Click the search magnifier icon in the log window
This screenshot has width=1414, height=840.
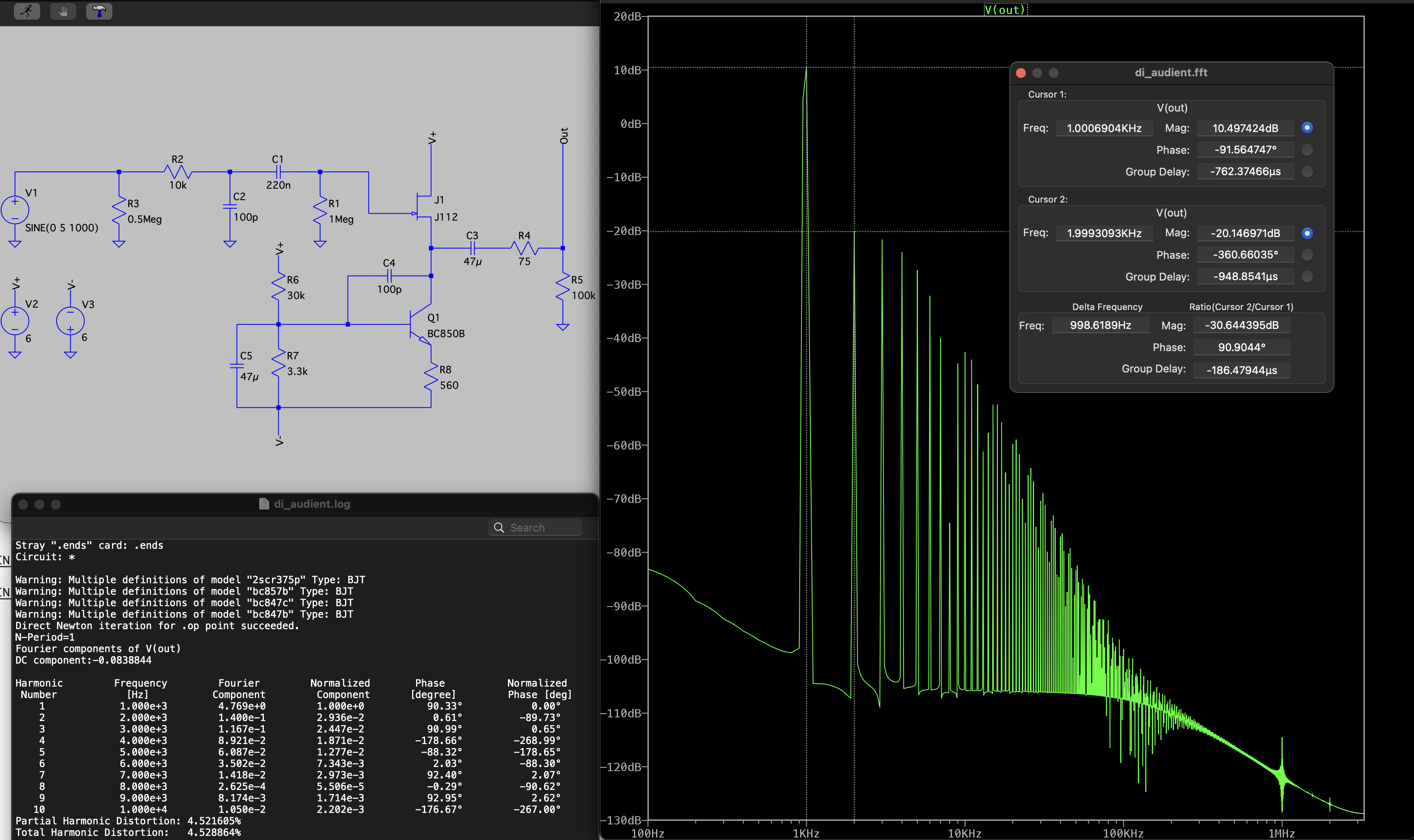(499, 527)
